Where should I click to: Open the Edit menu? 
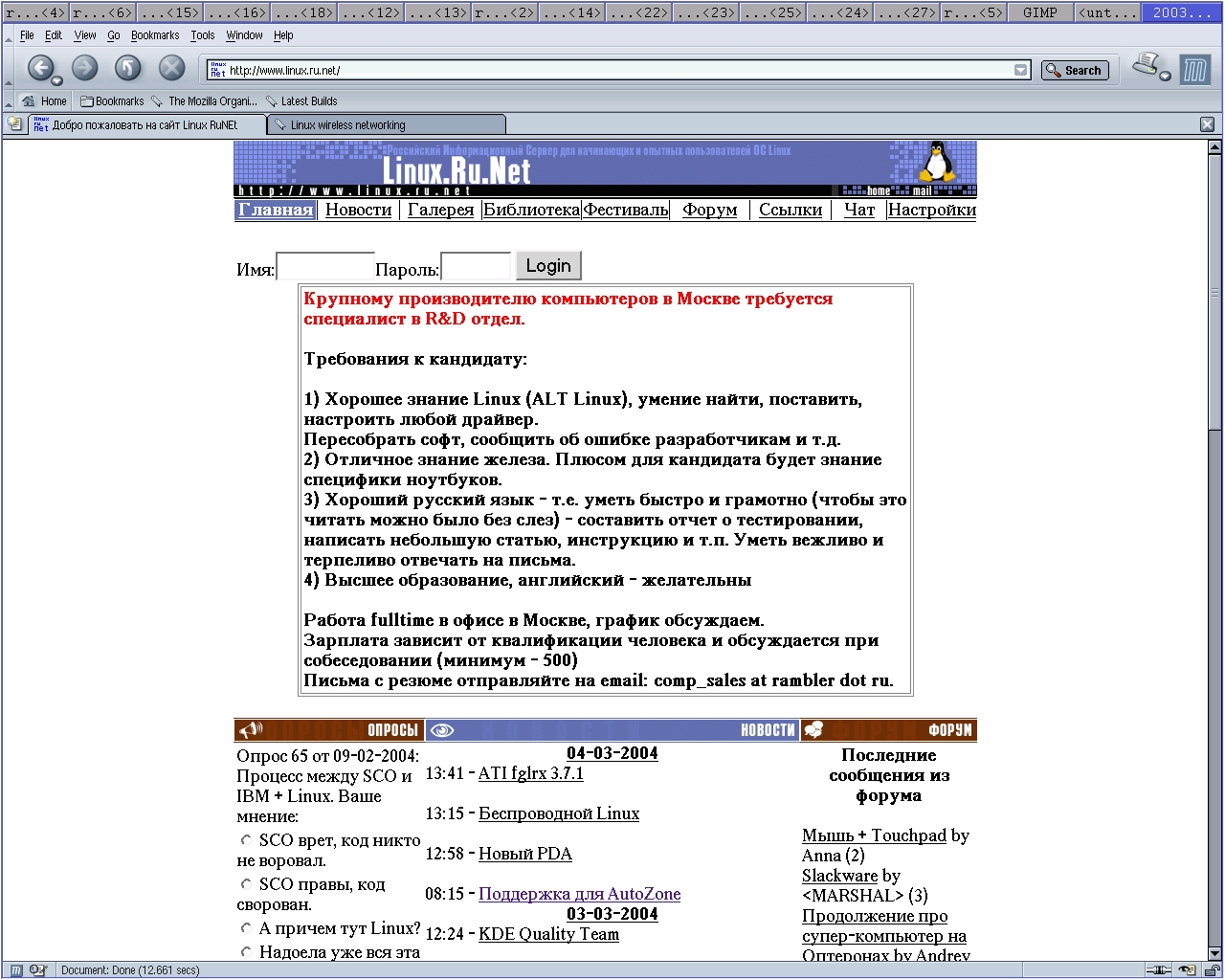point(54,35)
